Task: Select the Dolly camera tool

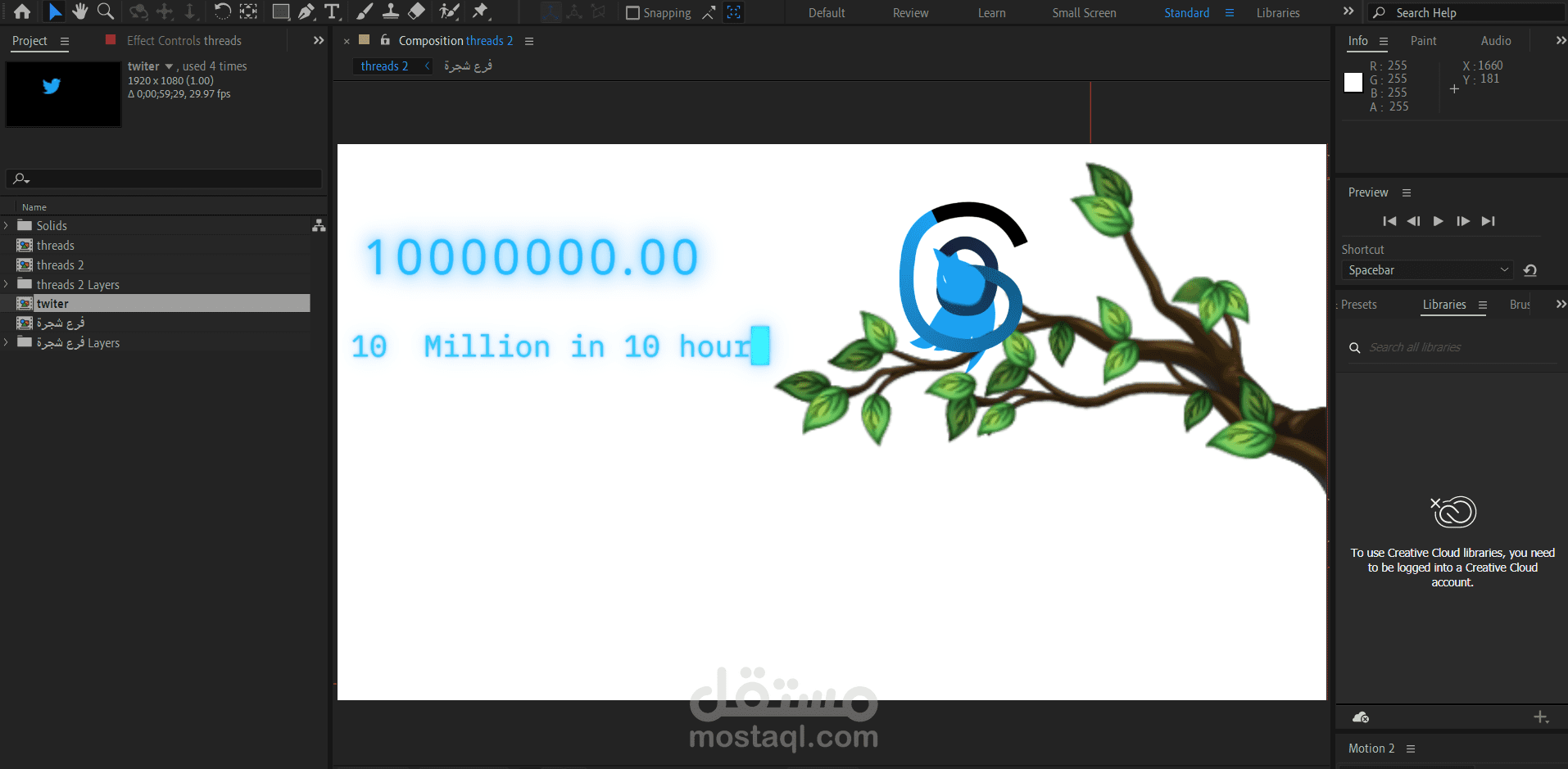Action: click(190, 11)
